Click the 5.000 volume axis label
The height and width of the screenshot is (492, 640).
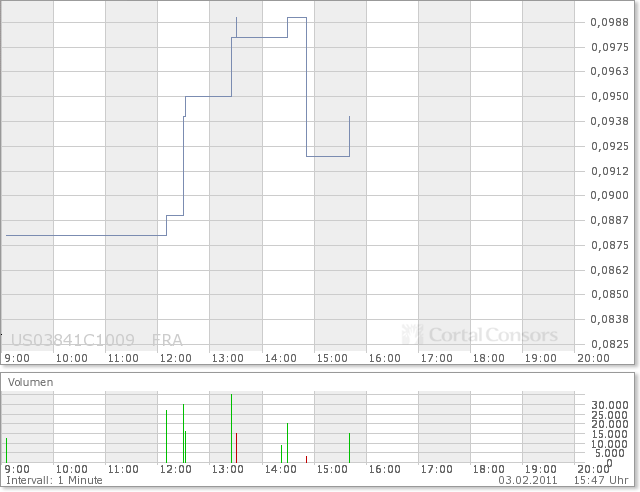coord(610,453)
